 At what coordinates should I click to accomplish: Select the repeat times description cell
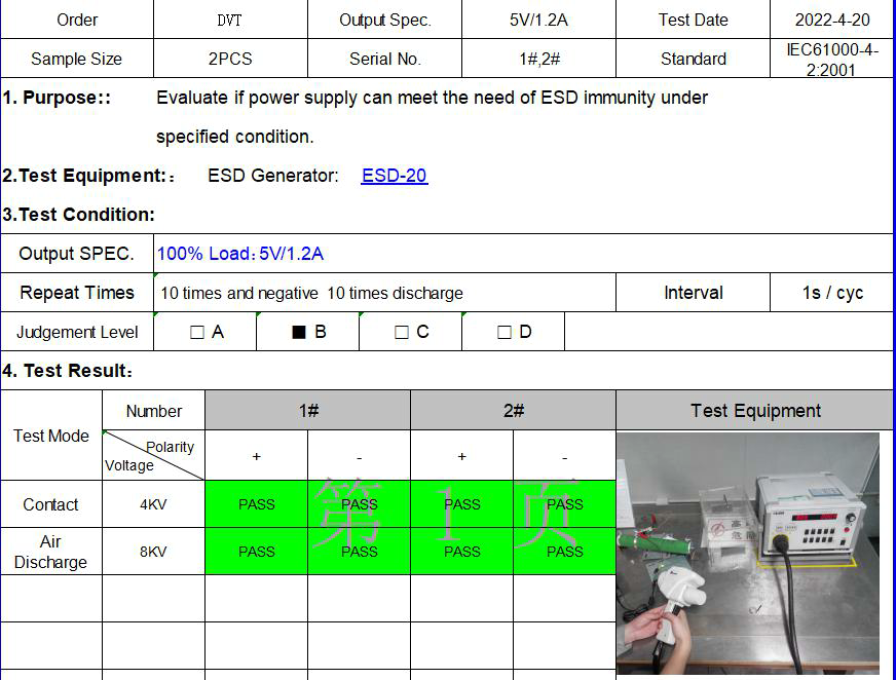(x=385, y=293)
